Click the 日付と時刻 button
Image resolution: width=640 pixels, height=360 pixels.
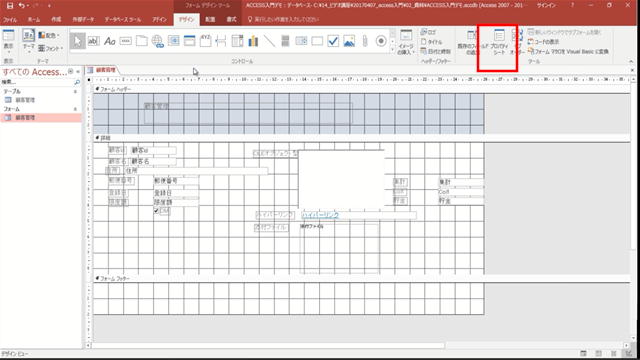tap(436, 51)
